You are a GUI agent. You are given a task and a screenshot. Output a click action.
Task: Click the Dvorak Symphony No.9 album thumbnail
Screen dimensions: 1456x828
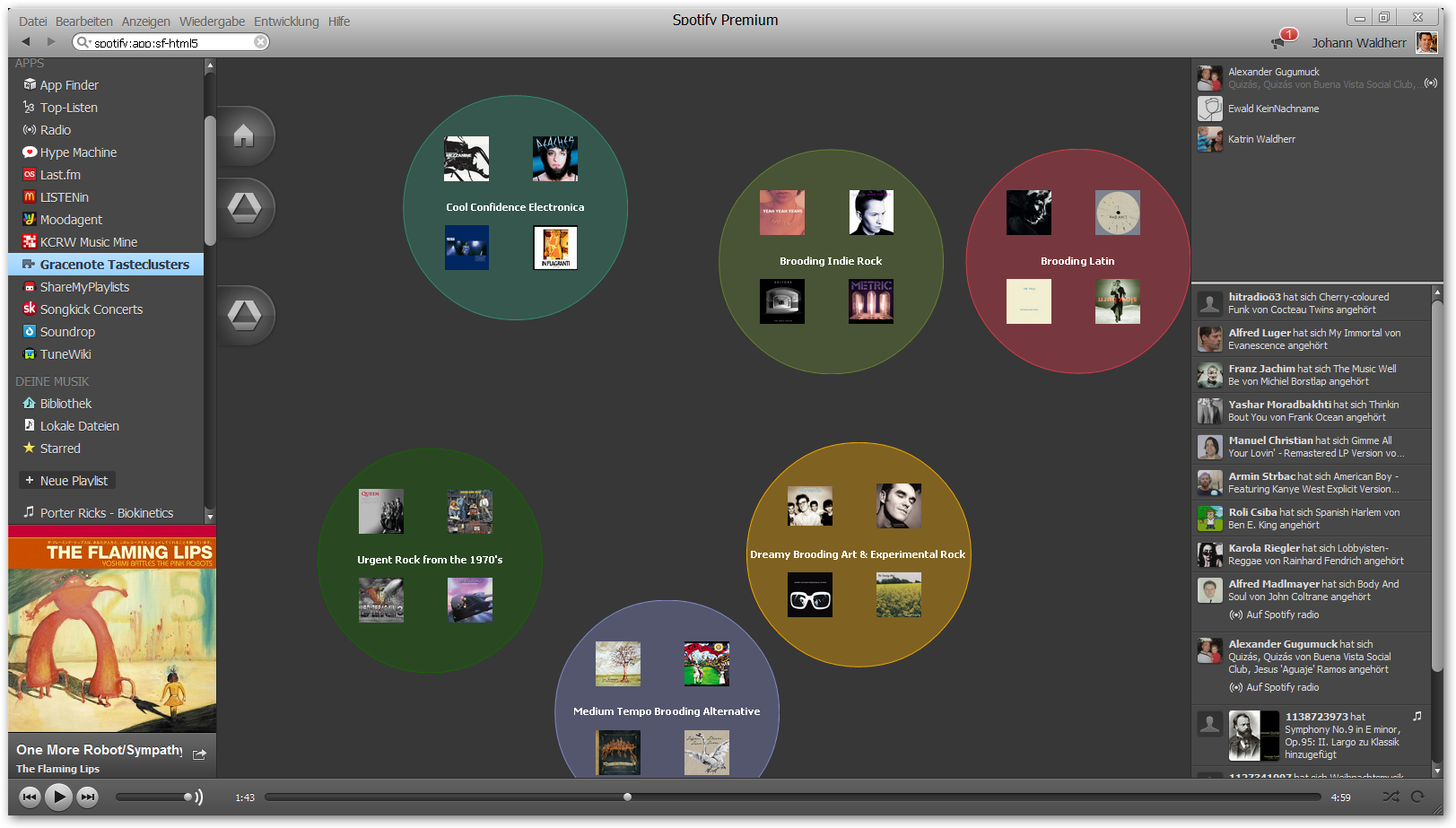coord(1254,736)
